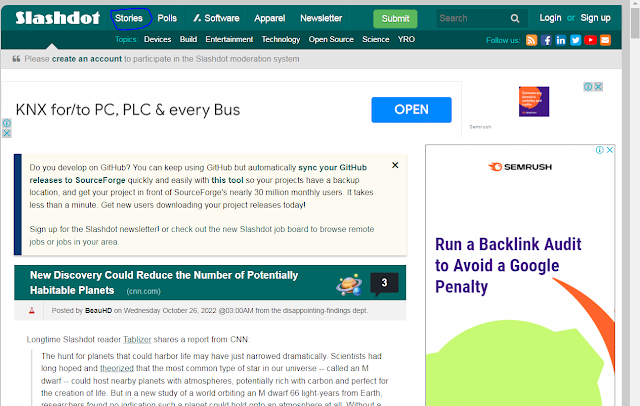This screenshot has width=640, height=406.
Task: Open the Stories menu item
Action: click(129, 18)
